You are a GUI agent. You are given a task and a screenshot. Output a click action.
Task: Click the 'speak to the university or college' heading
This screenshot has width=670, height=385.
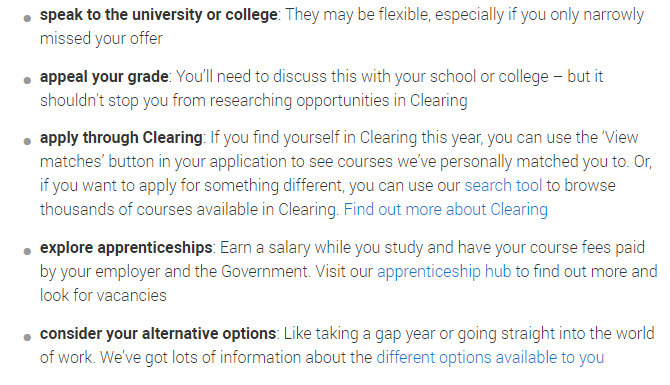point(159,15)
